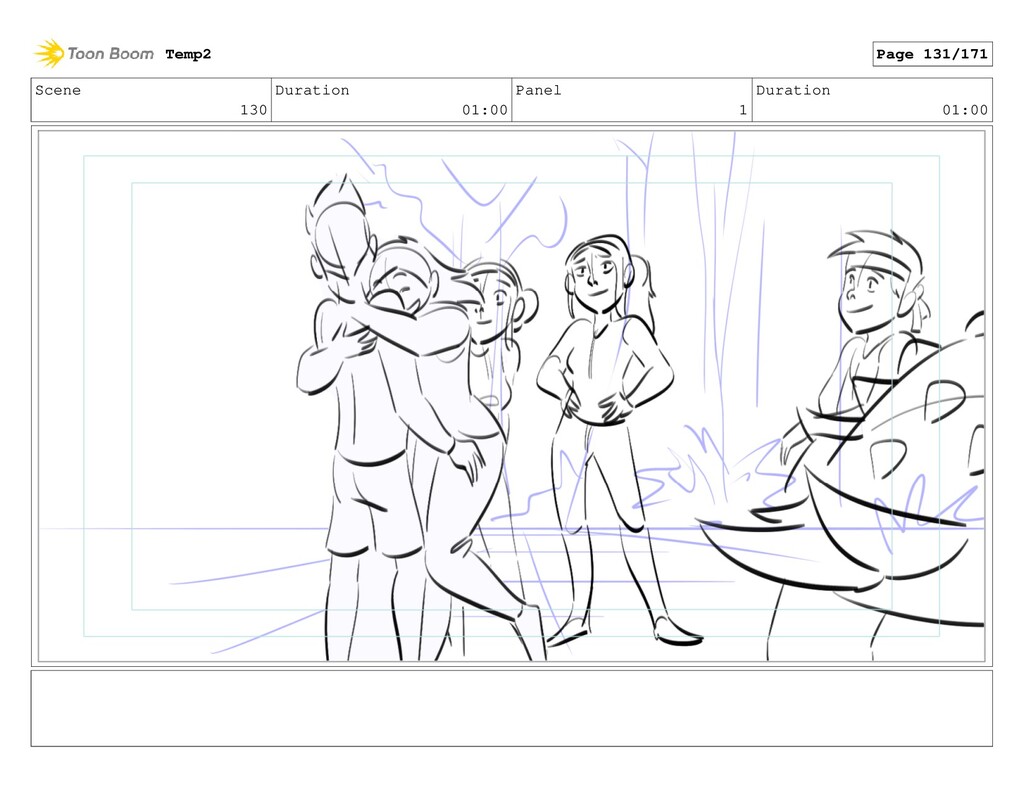Click the panel Duration value at far right
Image resolution: width=1024 pixels, height=793 pixels.
tap(965, 110)
